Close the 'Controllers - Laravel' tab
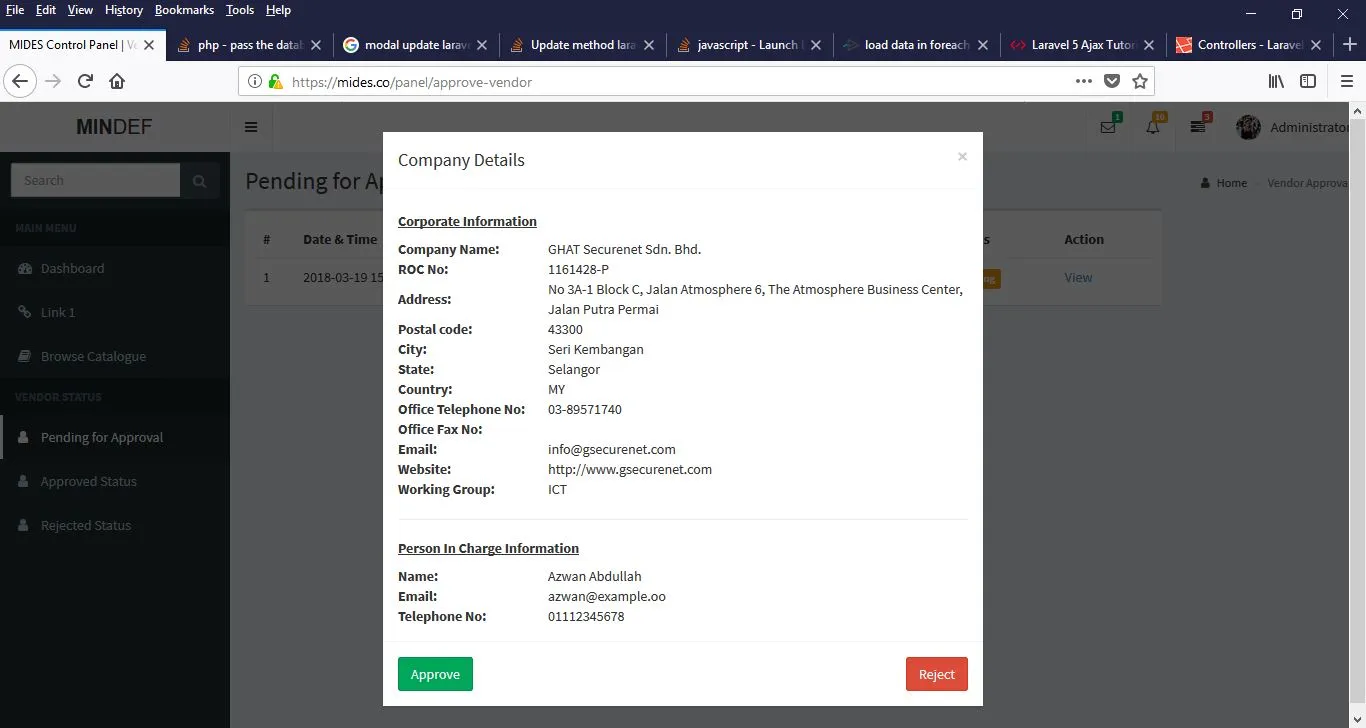Viewport: 1366px width, 728px height. [1316, 45]
